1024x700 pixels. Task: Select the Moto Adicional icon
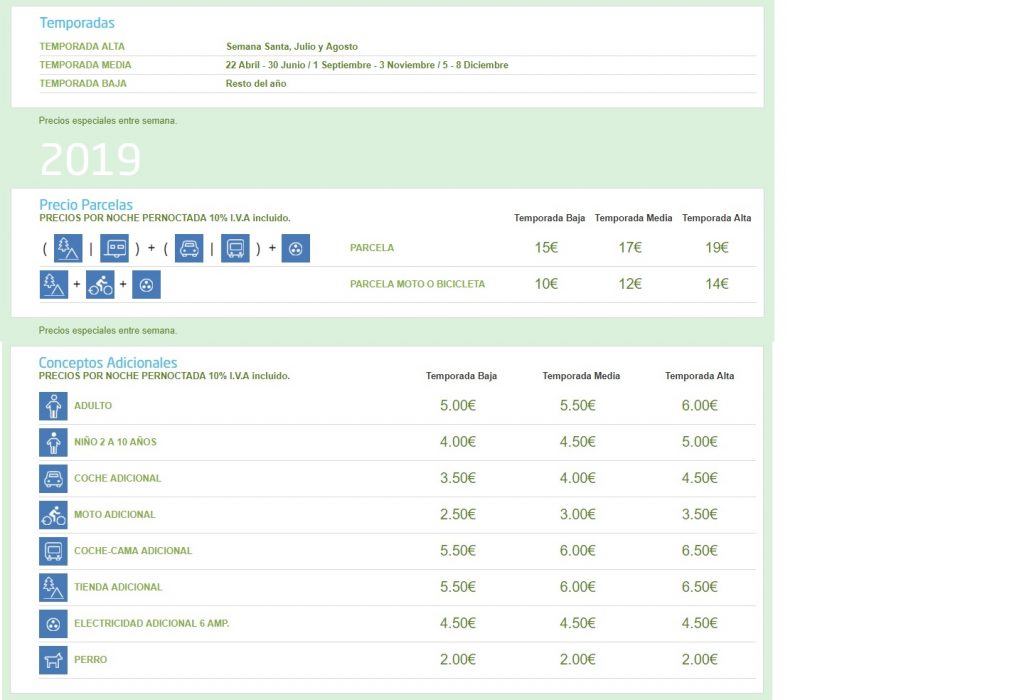pos(53,515)
